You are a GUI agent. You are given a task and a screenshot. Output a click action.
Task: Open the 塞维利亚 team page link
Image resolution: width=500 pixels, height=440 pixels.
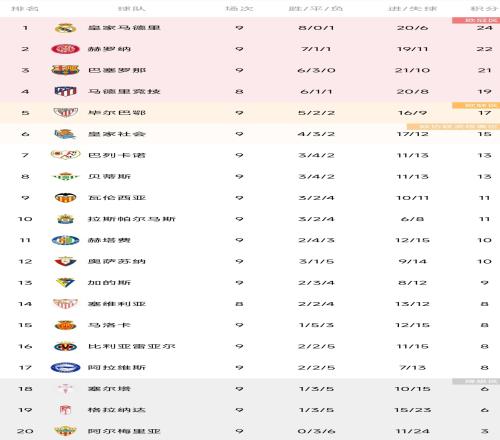[117, 304]
